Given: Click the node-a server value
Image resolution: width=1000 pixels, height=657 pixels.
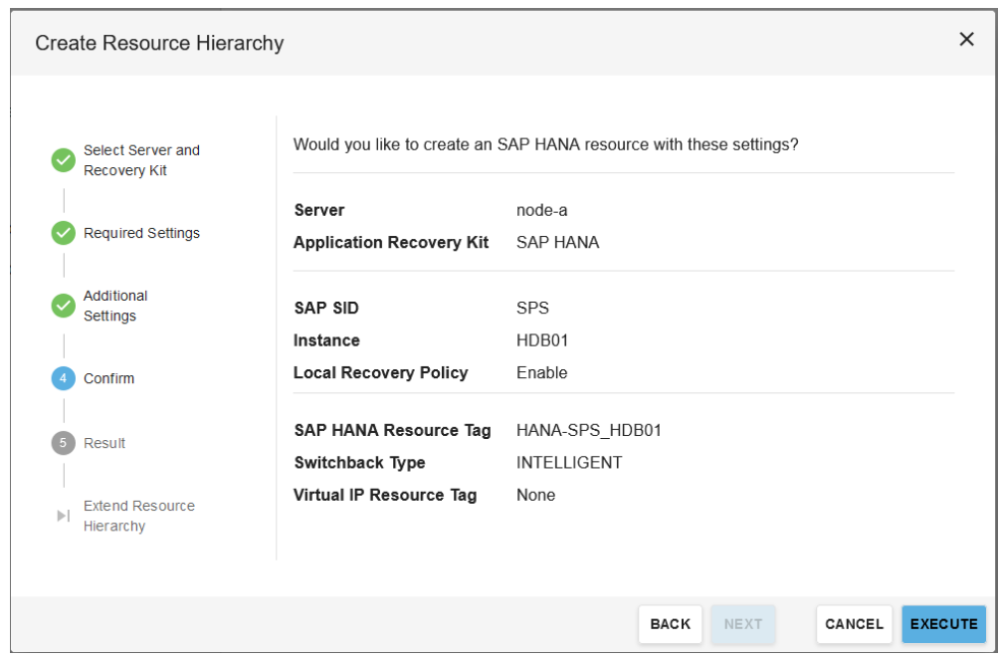Looking at the screenshot, I should point(542,210).
